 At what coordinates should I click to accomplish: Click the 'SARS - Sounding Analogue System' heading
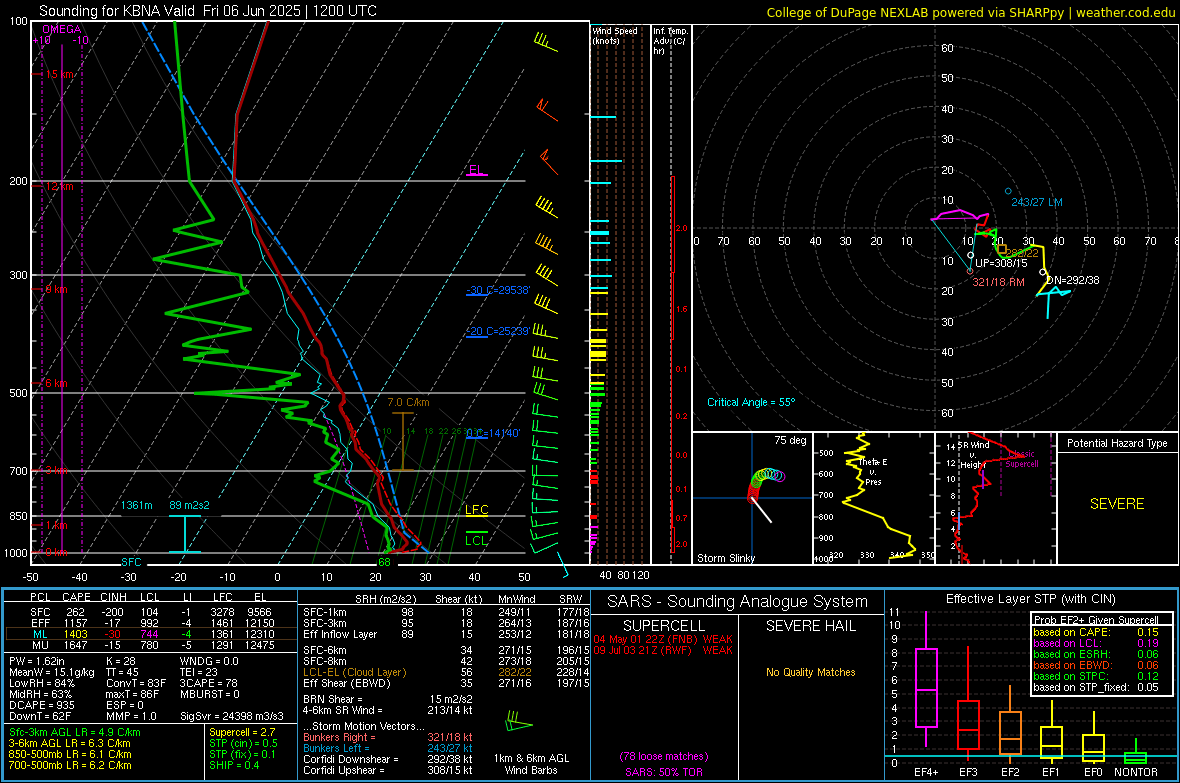(x=737, y=602)
